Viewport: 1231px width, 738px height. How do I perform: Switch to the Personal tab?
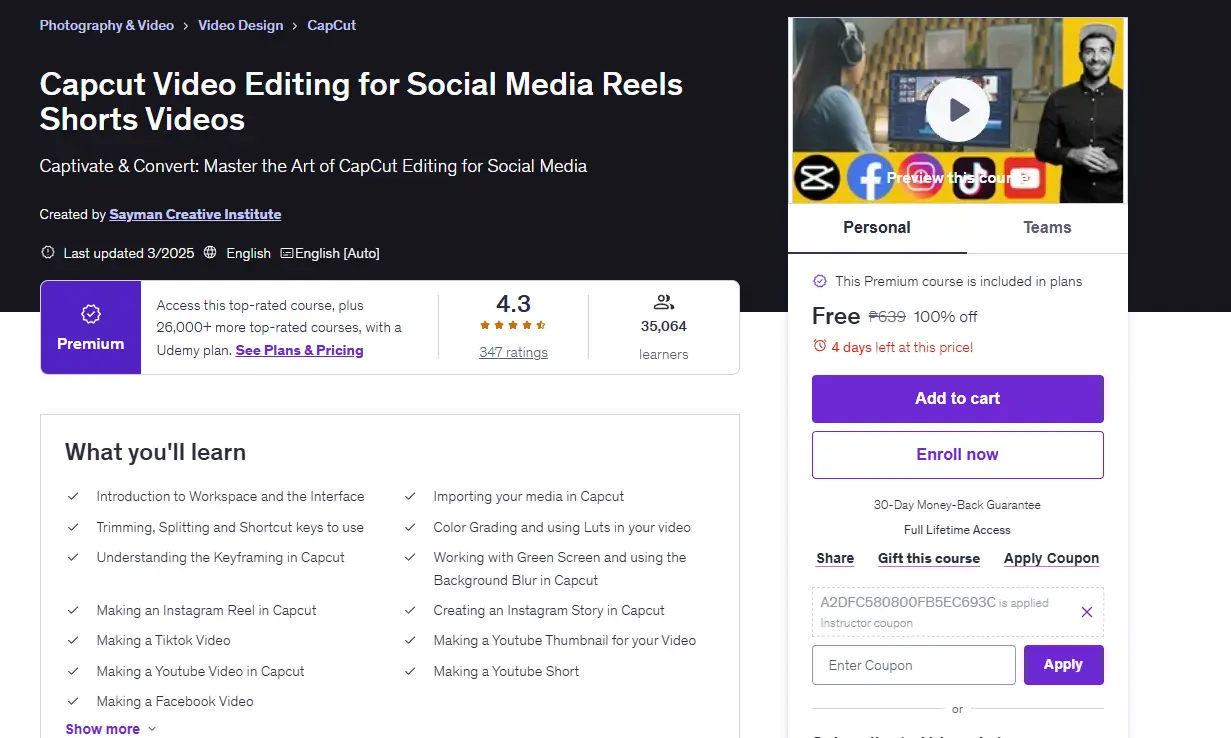tap(877, 227)
